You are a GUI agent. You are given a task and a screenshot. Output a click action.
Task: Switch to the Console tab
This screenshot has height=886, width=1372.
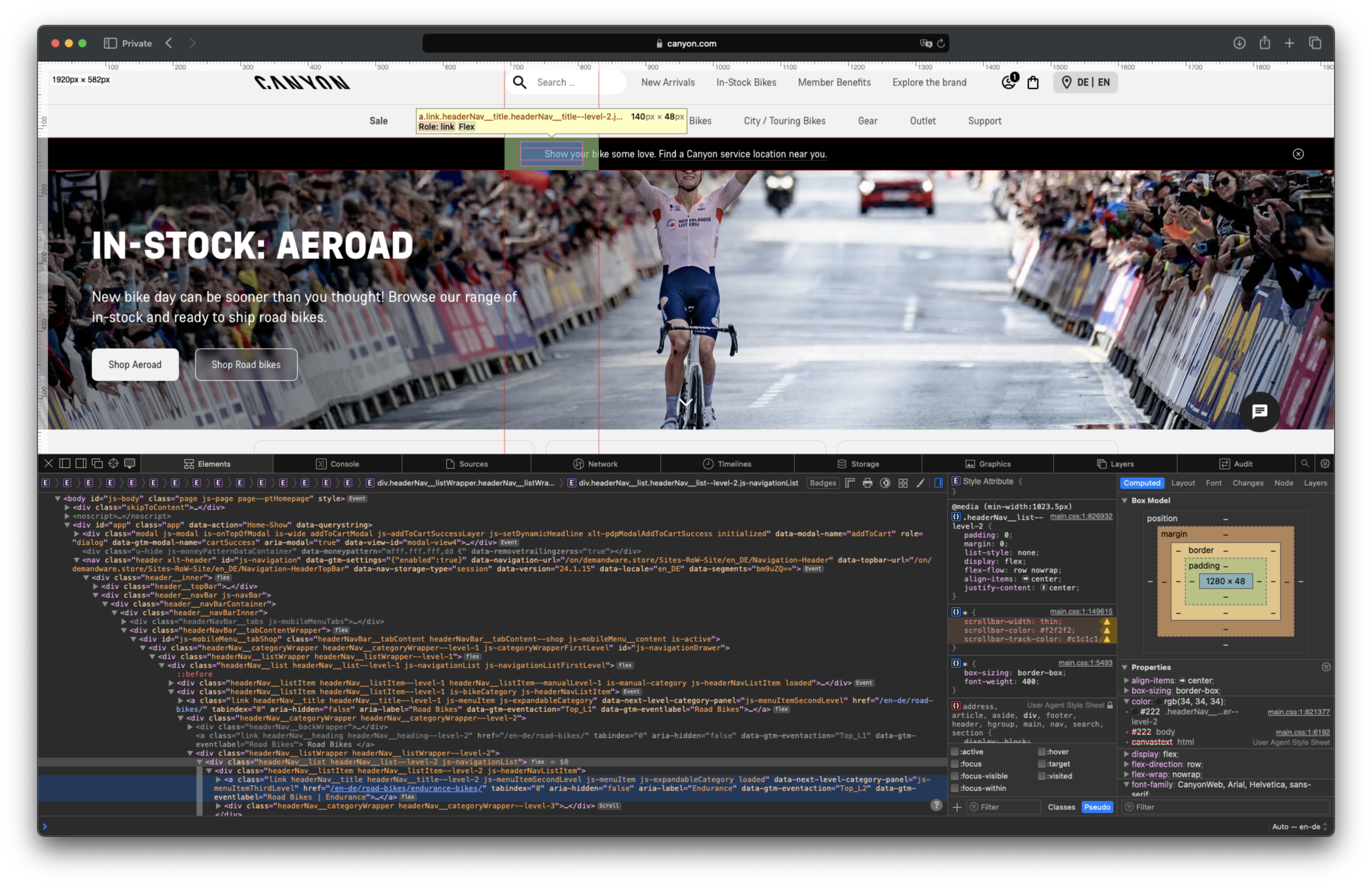[x=337, y=464]
